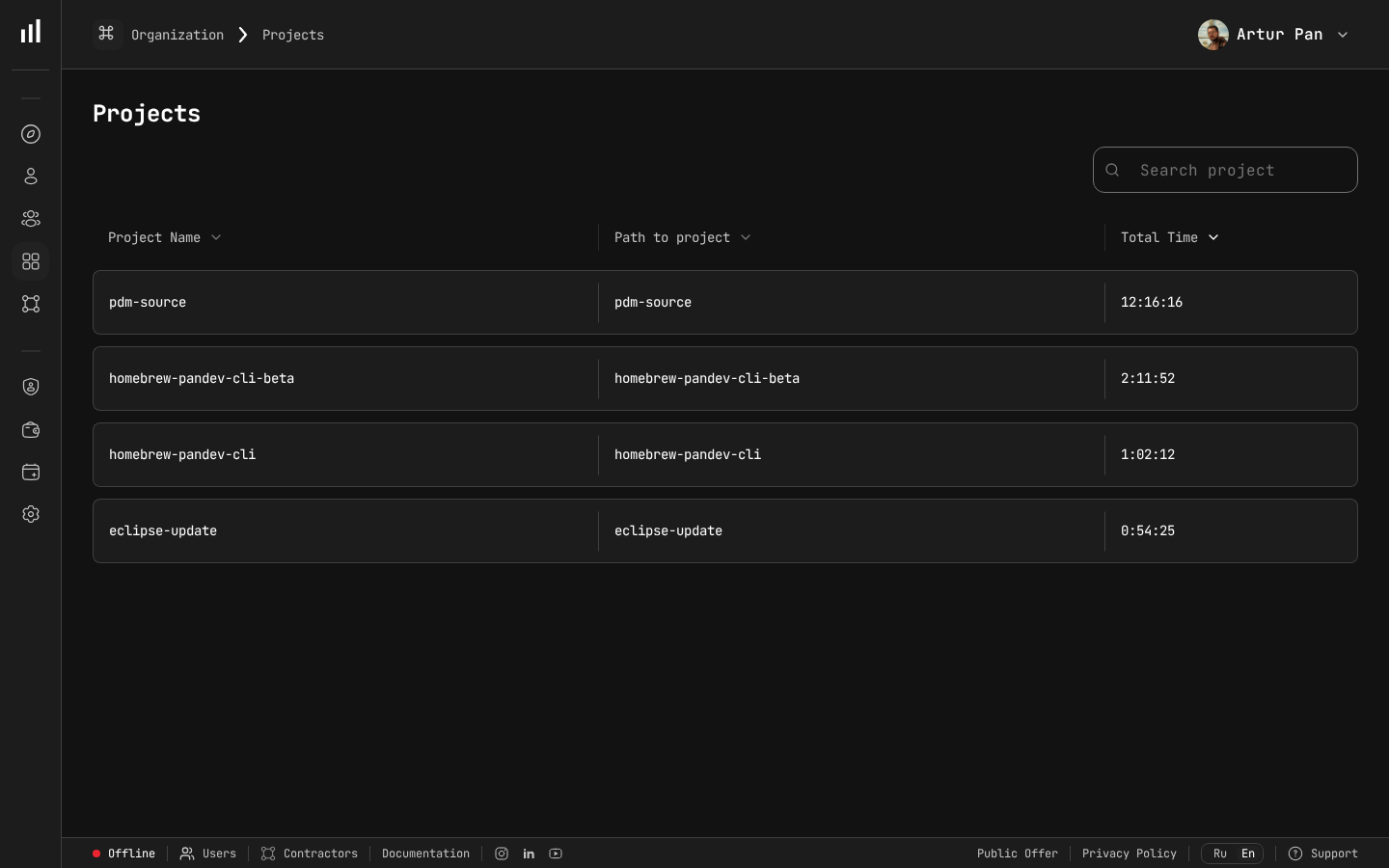The height and width of the screenshot is (868, 1389).
Task: Switch language to Ru
Action: [1219, 854]
